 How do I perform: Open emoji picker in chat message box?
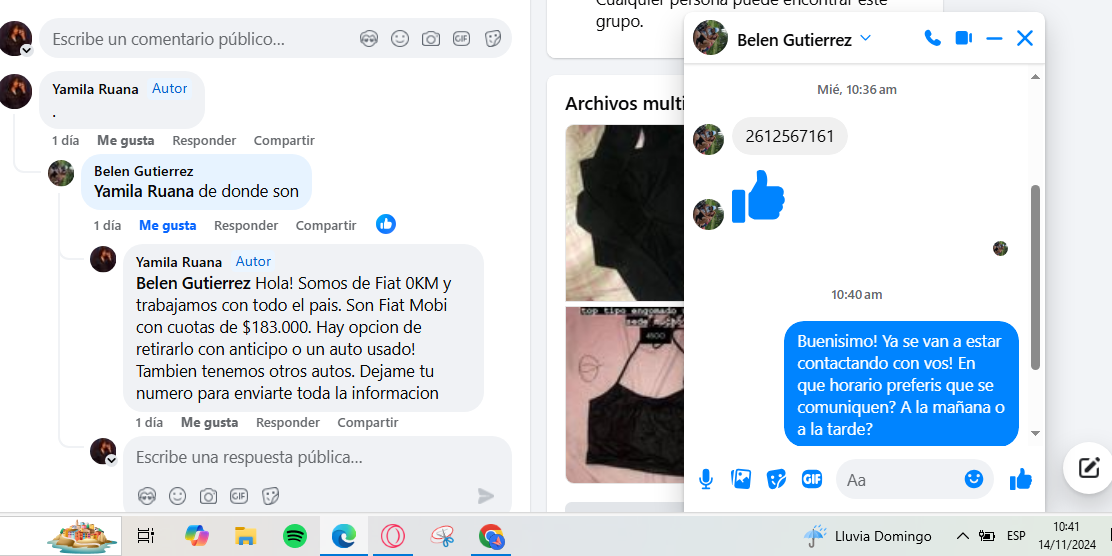coord(974,479)
